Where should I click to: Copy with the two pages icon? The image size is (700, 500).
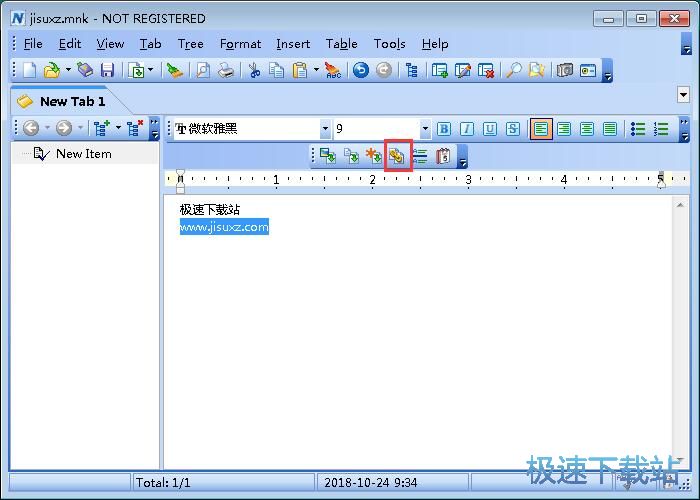pyautogui.click(x=277, y=70)
